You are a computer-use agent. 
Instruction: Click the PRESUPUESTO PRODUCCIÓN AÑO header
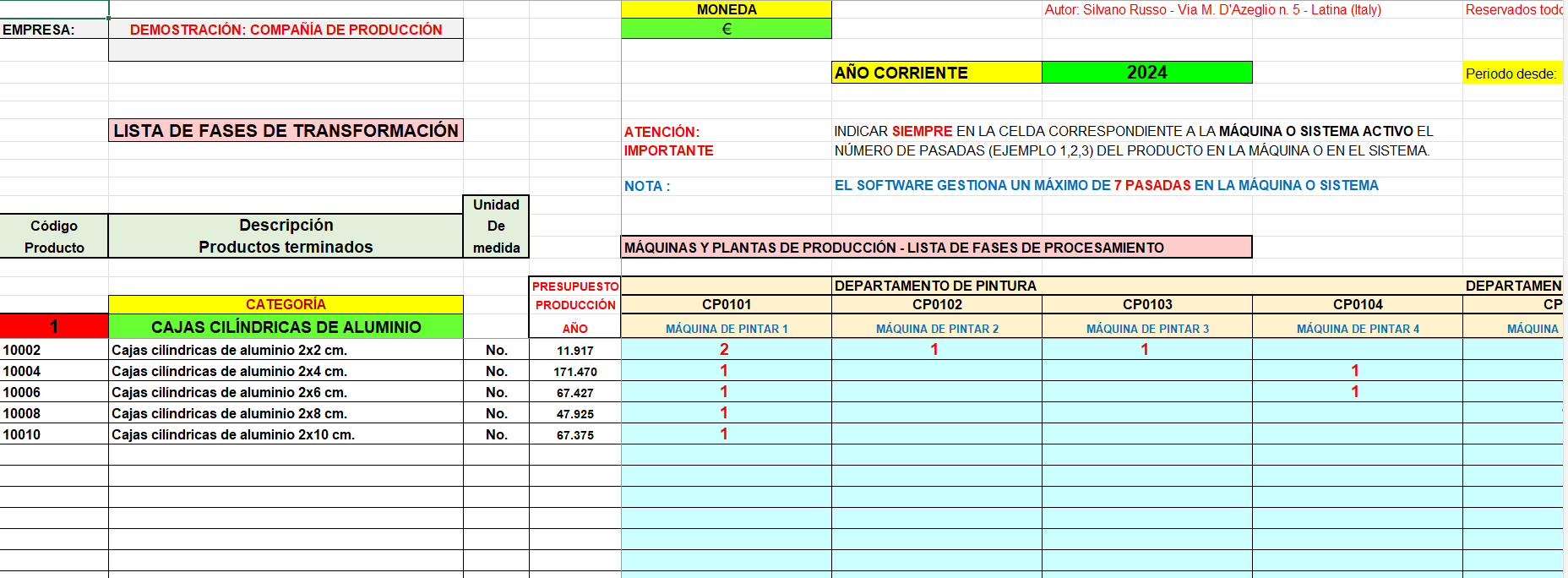click(x=575, y=307)
